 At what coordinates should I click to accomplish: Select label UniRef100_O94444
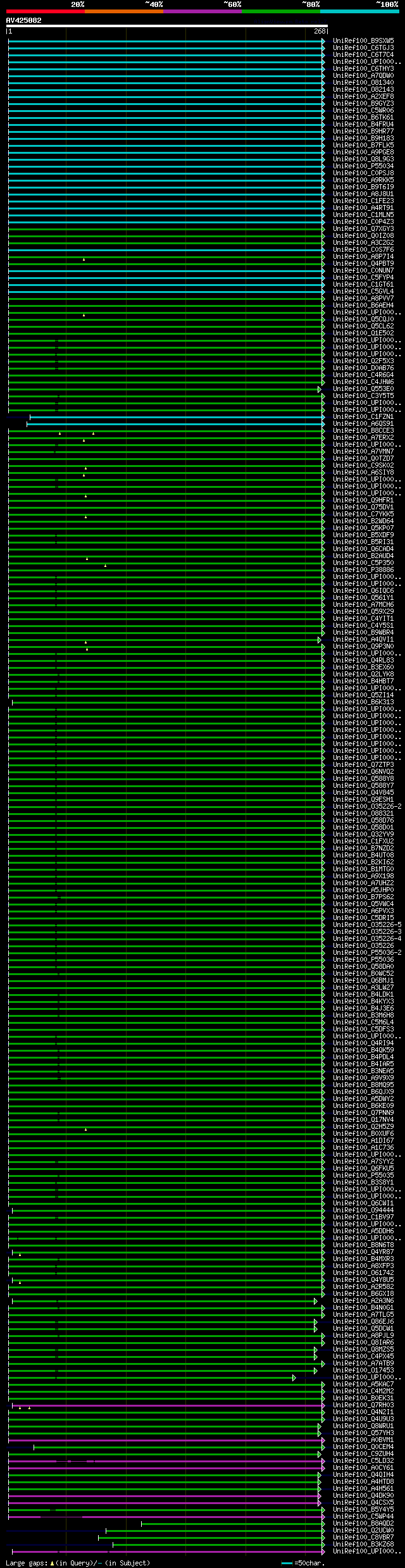point(363,1210)
